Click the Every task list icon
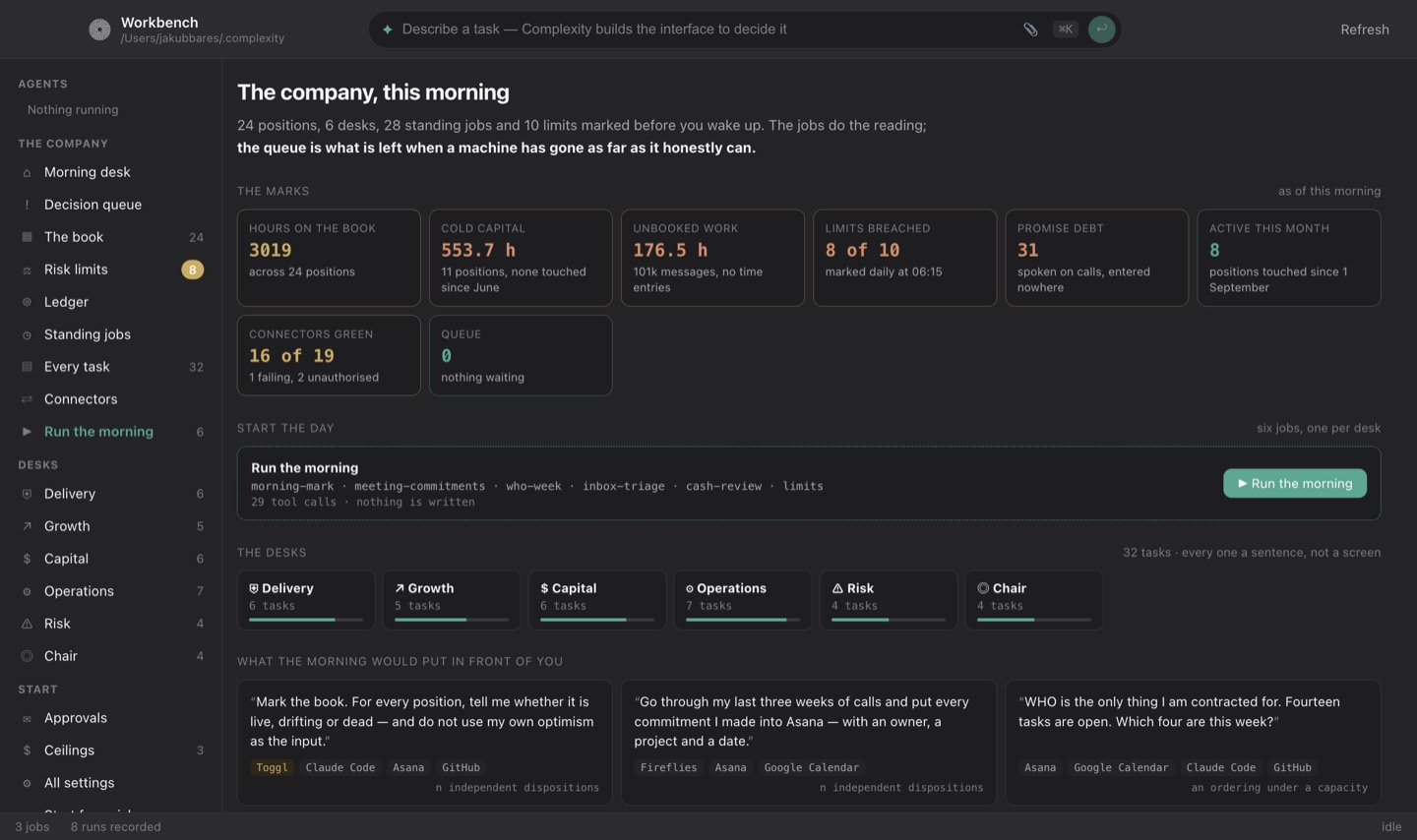Screen dimensions: 1417x840 tap(27, 367)
